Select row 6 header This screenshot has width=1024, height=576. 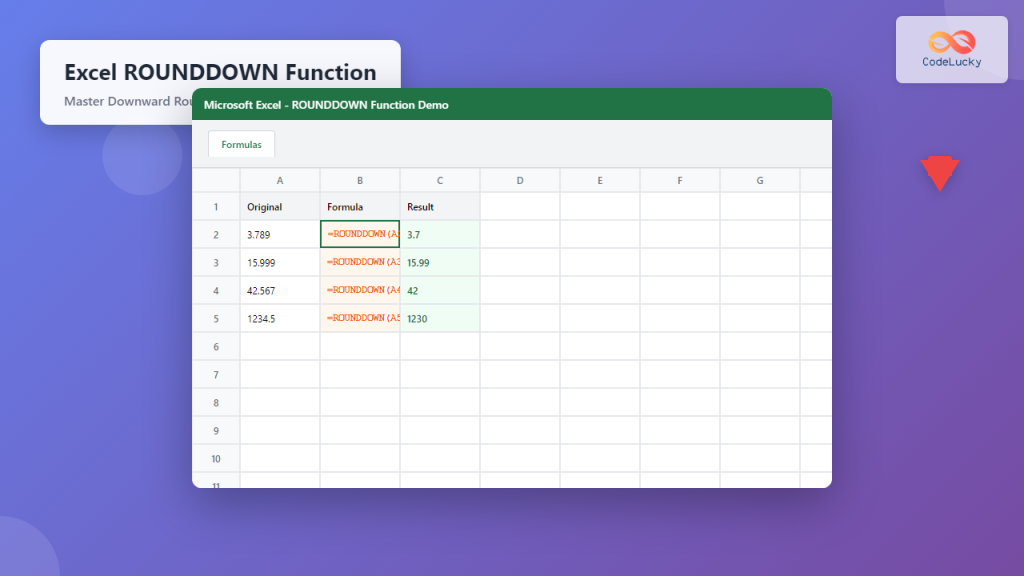pos(216,346)
